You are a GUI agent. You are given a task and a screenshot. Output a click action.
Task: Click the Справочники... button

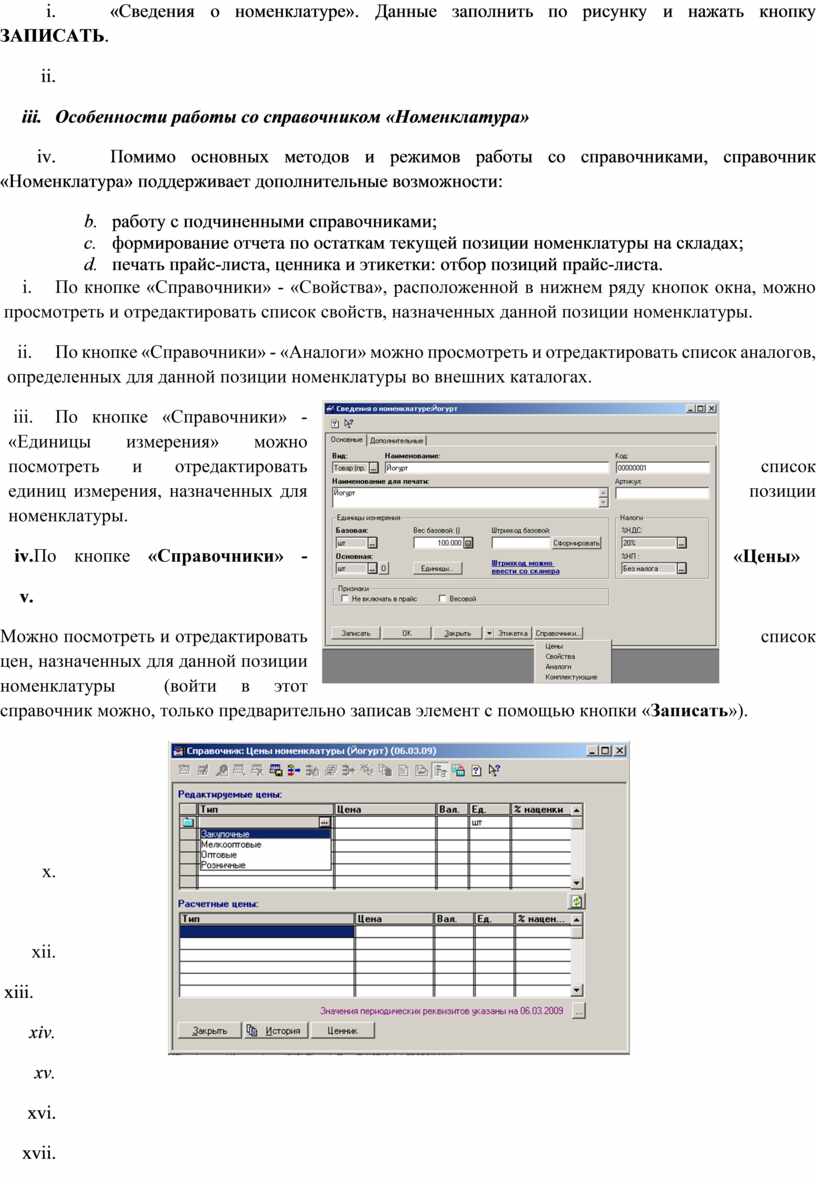pyautogui.click(x=558, y=633)
